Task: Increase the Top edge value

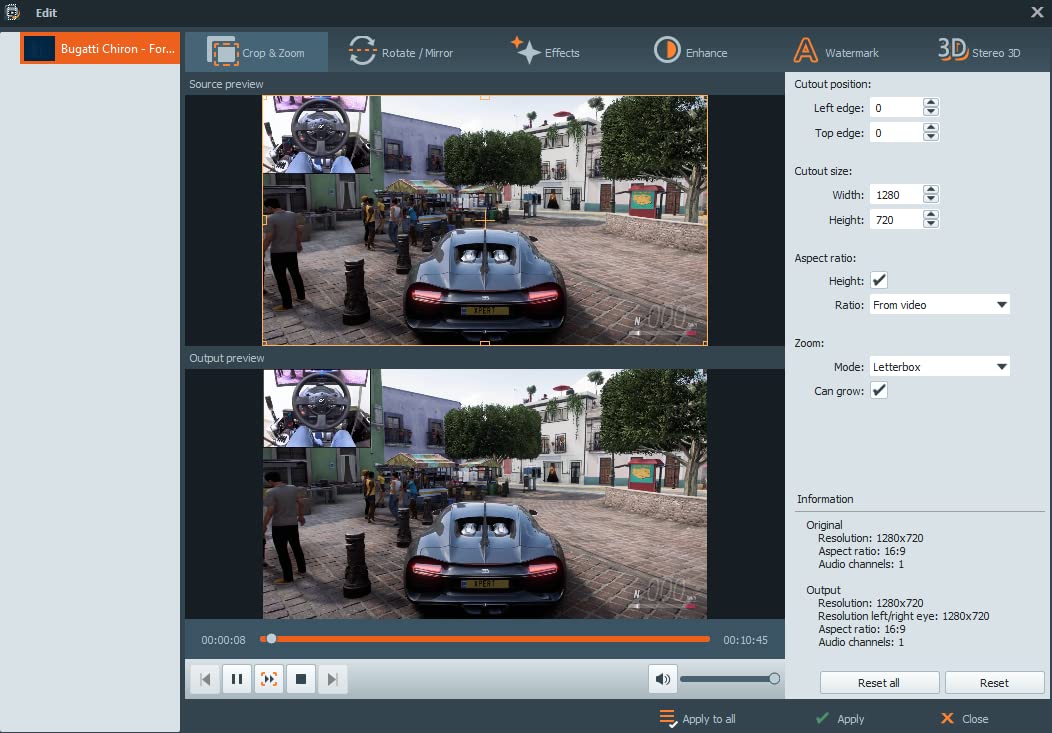Action: tap(931, 127)
